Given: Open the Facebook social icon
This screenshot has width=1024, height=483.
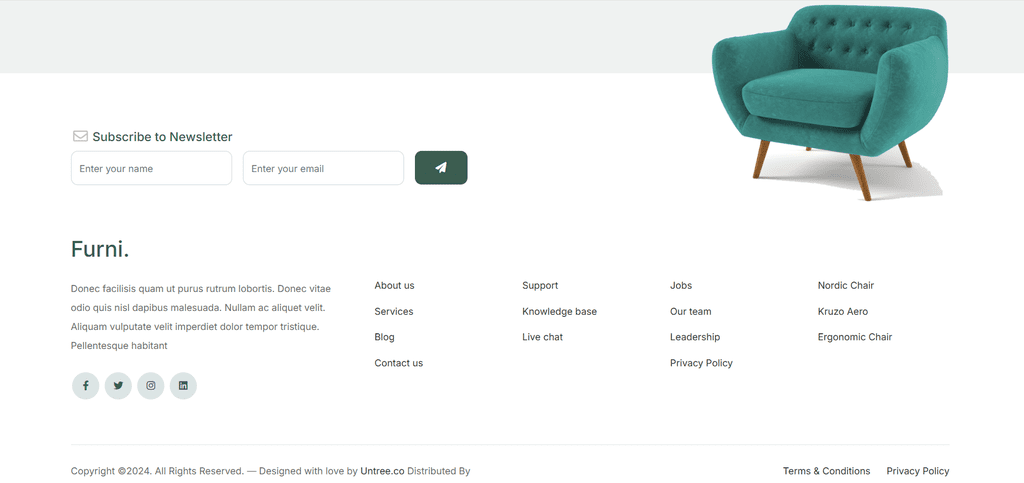Looking at the screenshot, I should [86, 386].
